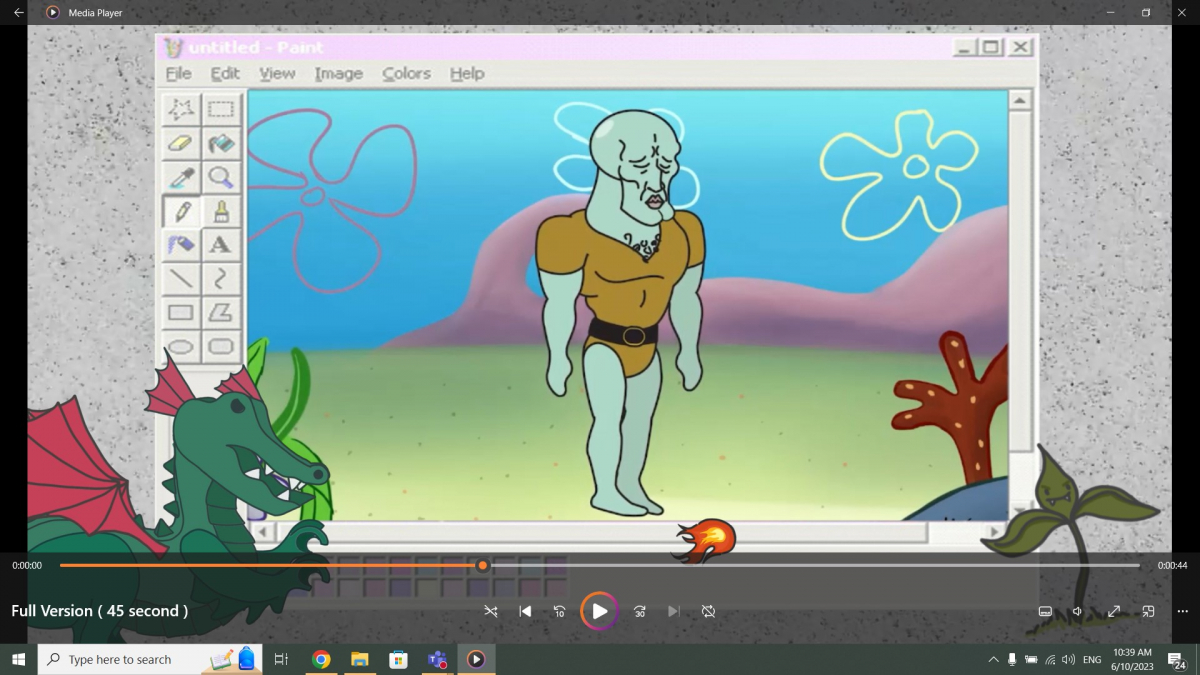Open the player volume control
This screenshot has height=675, width=1200.
coord(1078,611)
